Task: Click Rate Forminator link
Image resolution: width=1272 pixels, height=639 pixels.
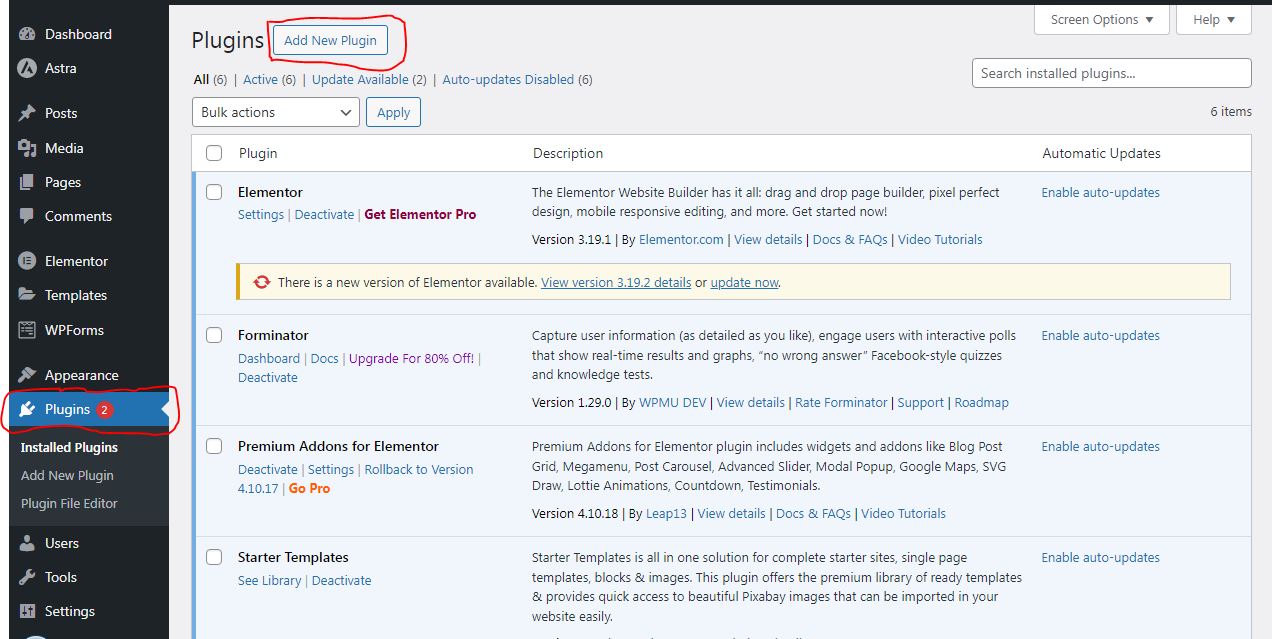Action: 841,402
